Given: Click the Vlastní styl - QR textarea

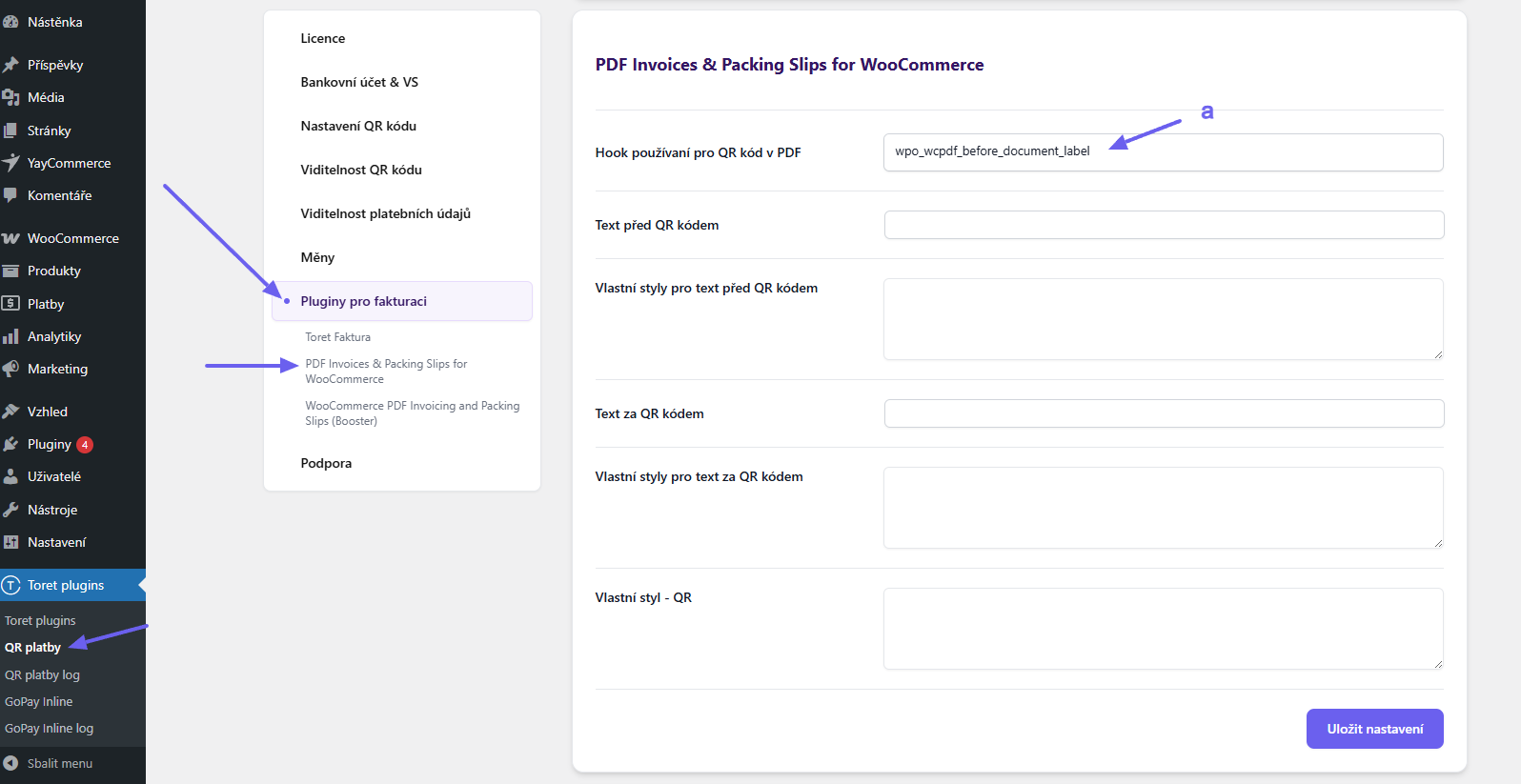Looking at the screenshot, I should pyautogui.click(x=1163, y=629).
